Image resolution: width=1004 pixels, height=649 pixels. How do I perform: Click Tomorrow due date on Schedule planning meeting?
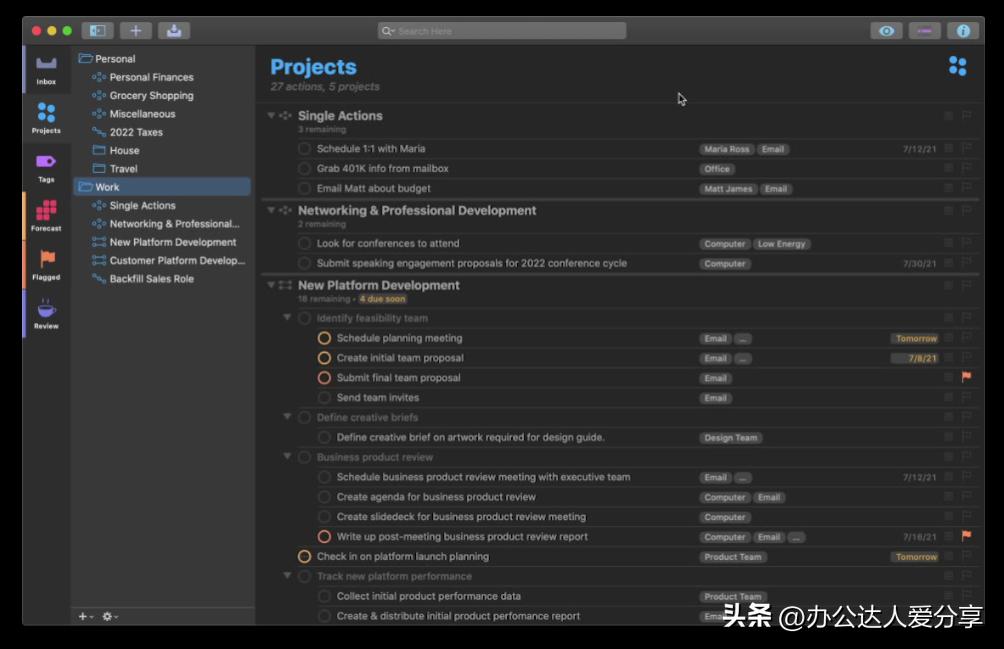pyautogui.click(x=916, y=338)
